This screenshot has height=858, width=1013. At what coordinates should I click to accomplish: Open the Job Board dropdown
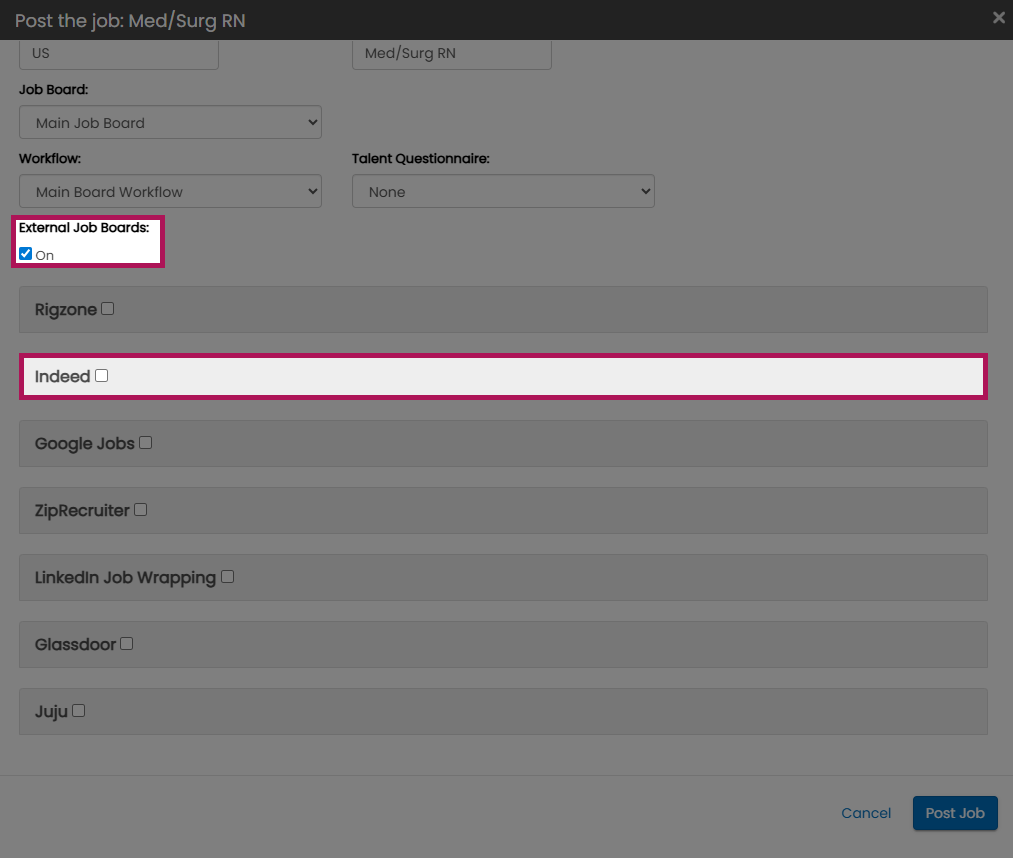tap(171, 122)
